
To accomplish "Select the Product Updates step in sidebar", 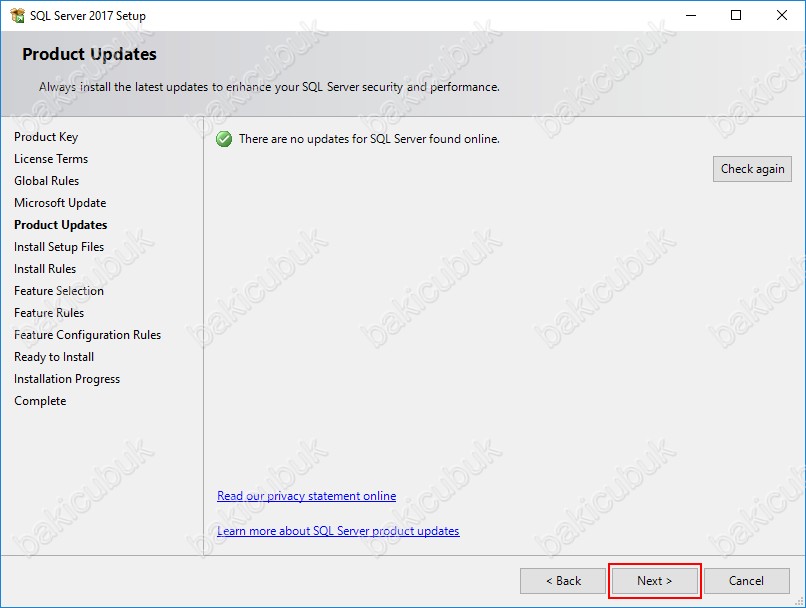I will coord(60,225).
